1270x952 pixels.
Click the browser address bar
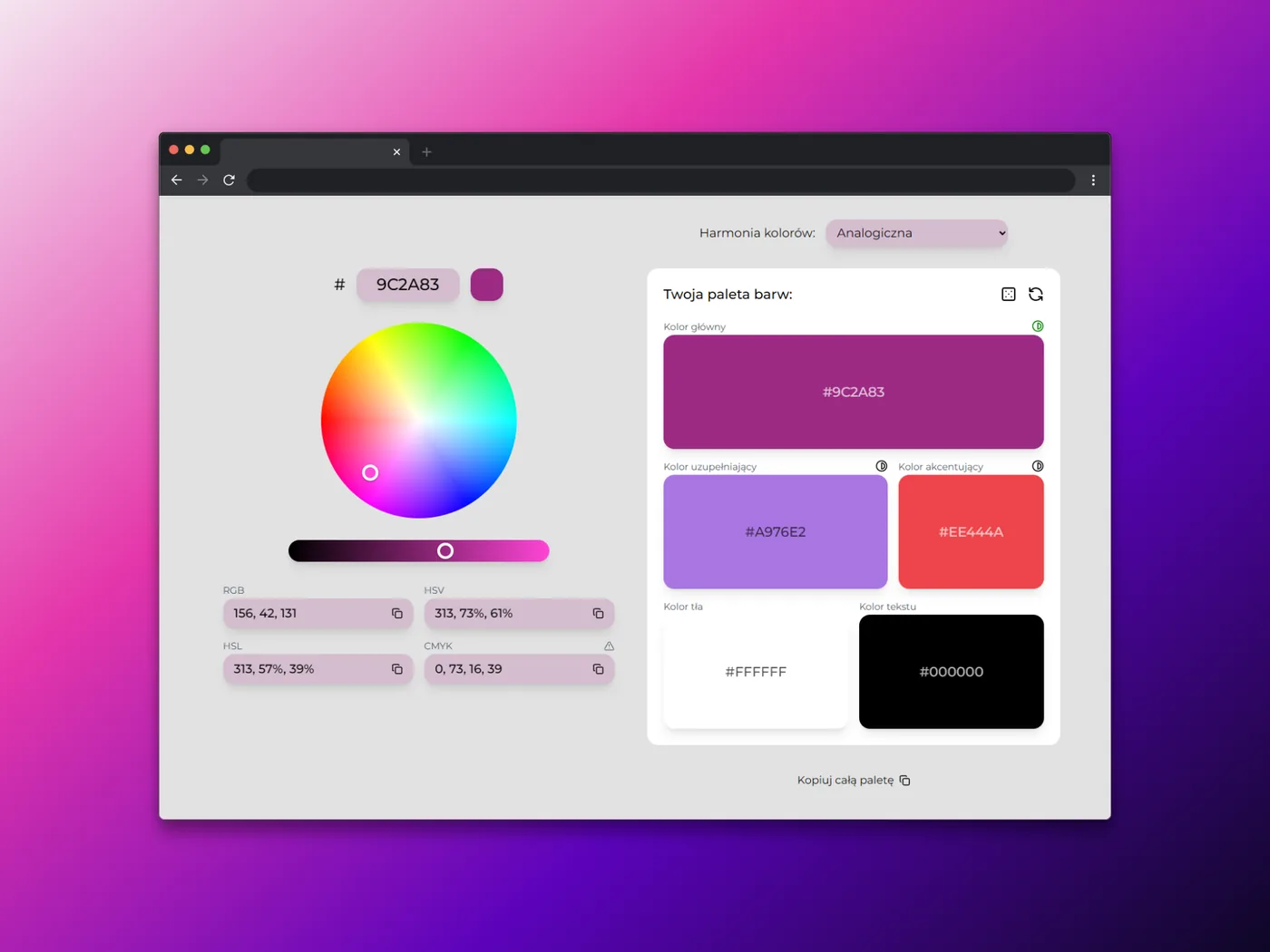tap(661, 180)
